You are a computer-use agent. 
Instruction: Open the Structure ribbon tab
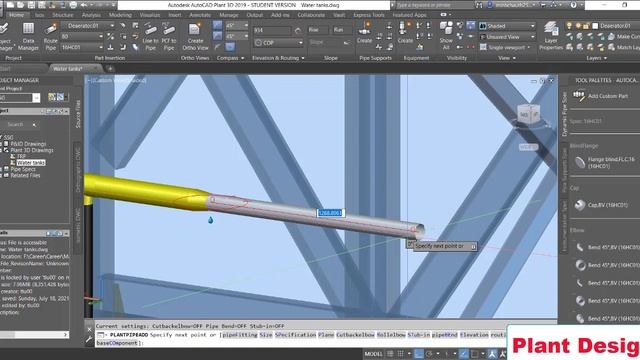(63, 15)
